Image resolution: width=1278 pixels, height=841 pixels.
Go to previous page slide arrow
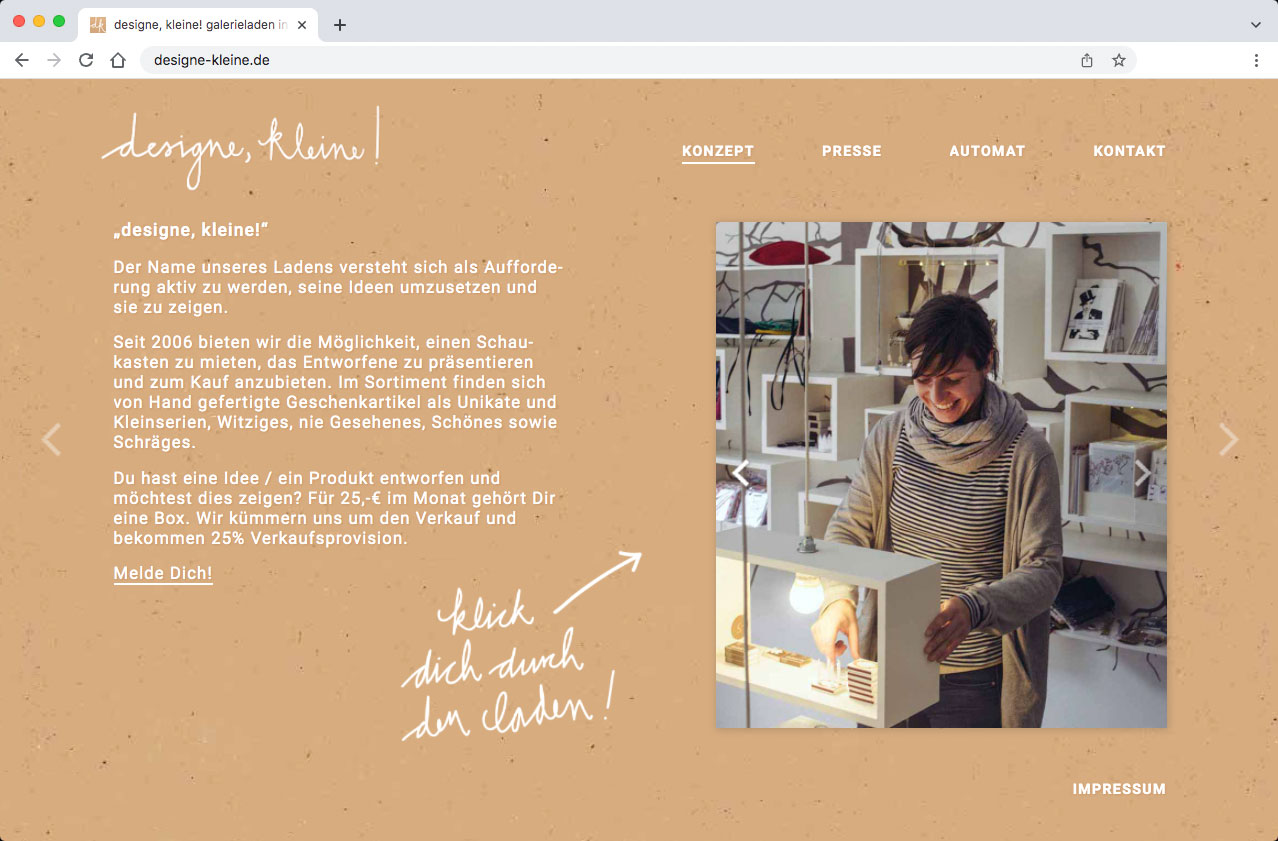[51, 439]
